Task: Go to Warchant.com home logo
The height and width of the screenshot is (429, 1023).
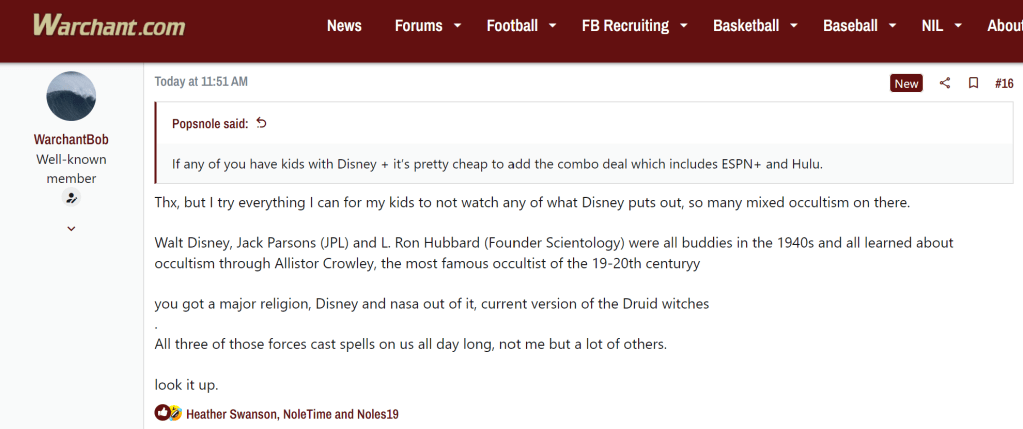Action: point(108,26)
